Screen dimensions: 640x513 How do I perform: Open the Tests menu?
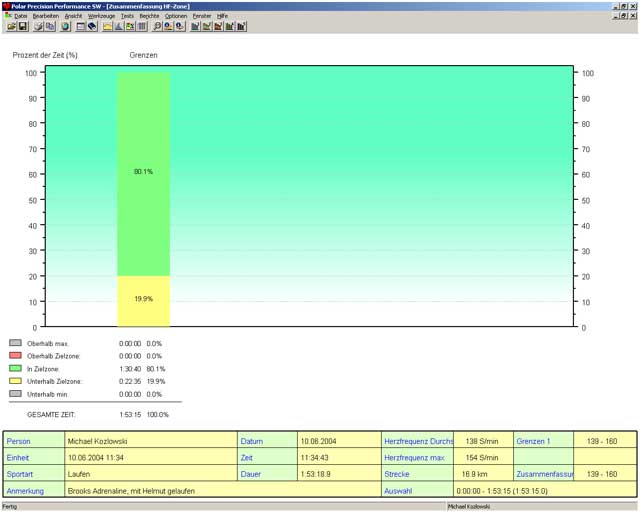pos(127,16)
